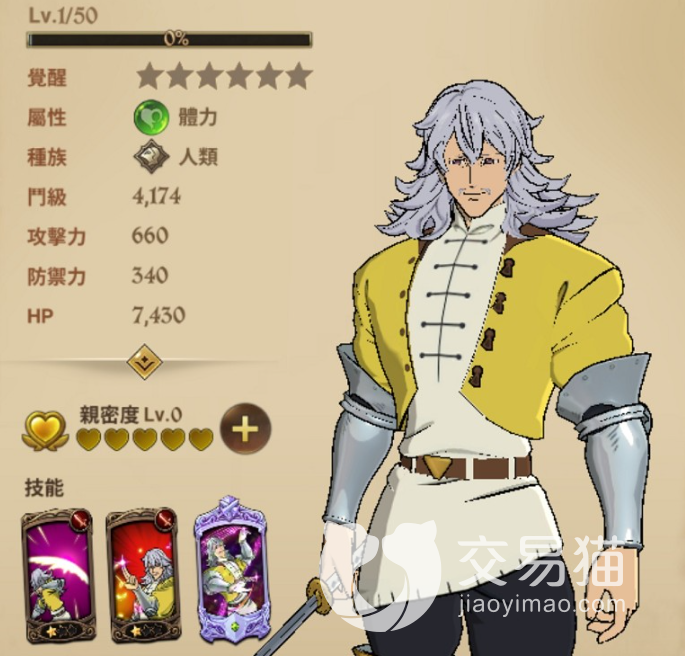Viewport: 685px width, 656px height.
Task: Click the round plus button beside 親密度
Action: click(x=246, y=429)
